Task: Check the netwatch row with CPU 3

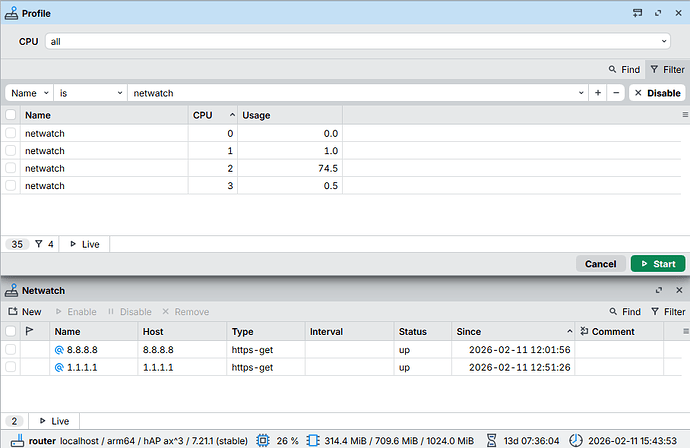Action: (x=11, y=185)
